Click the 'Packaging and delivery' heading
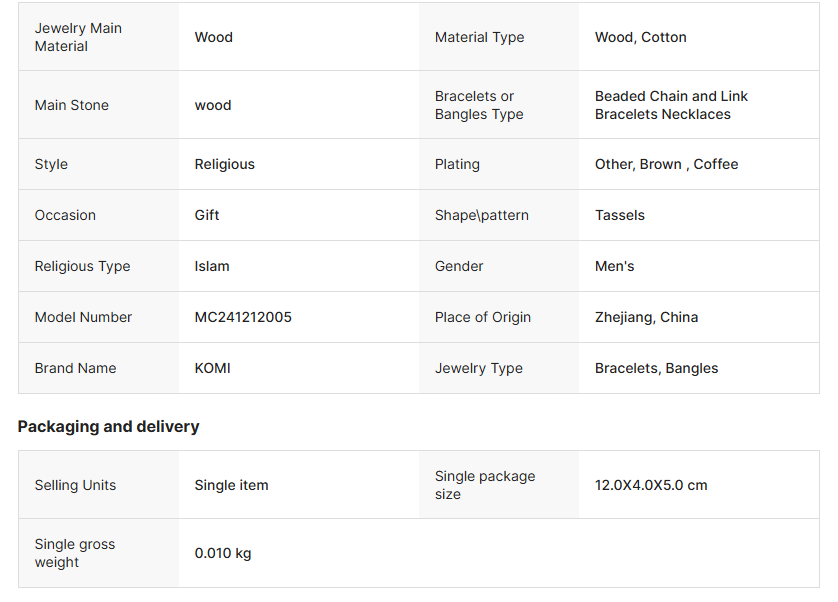Screen dimensions: 838x602 [108, 426]
